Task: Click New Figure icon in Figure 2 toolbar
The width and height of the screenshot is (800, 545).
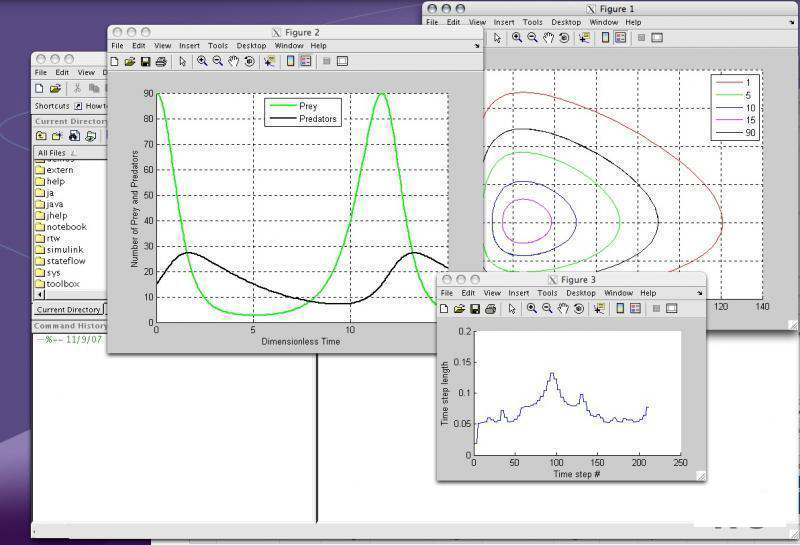Action: pyautogui.click(x=114, y=61)
